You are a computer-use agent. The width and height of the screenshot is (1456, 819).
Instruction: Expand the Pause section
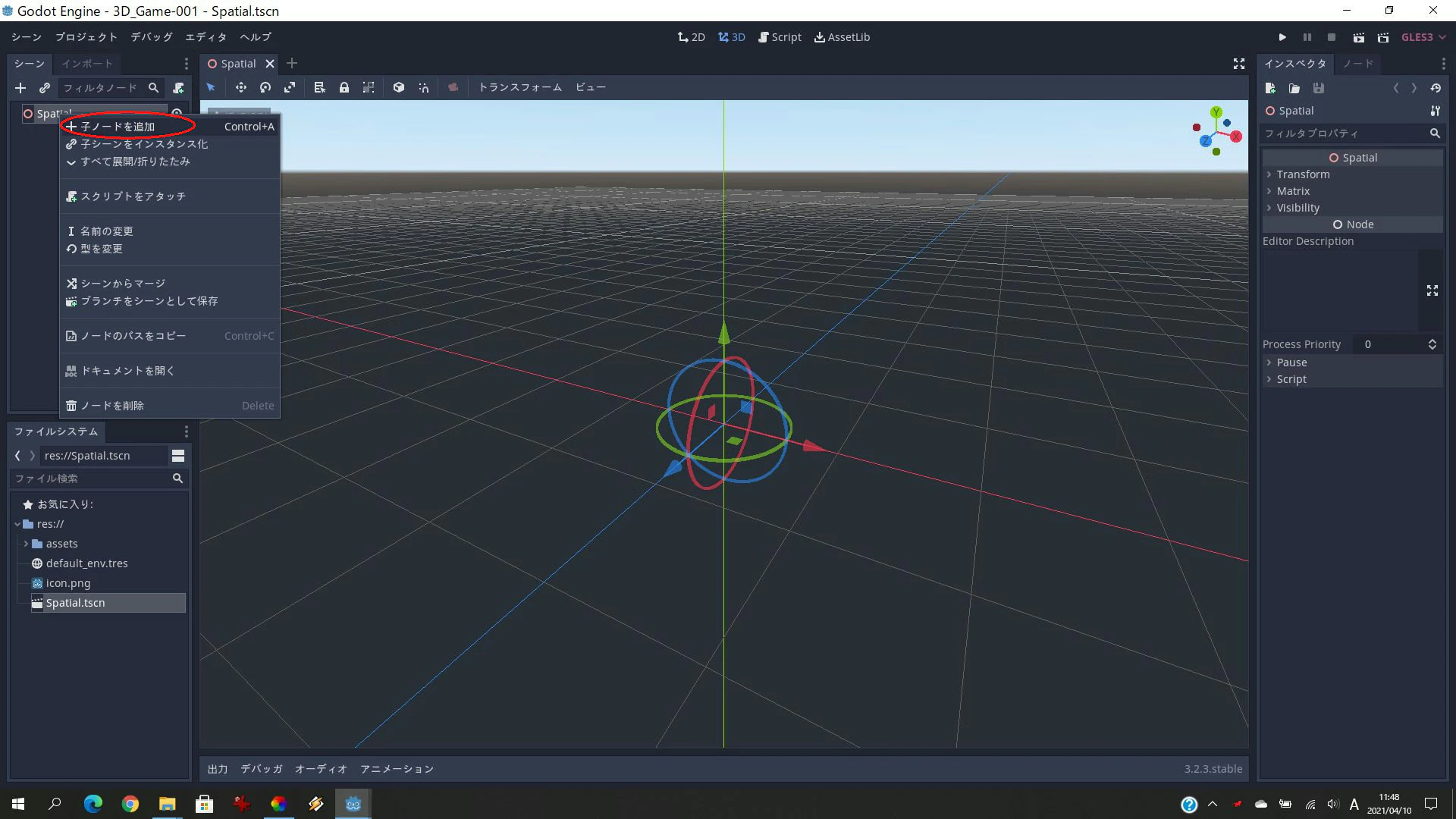pyautogui.click(x=1352, y=362)
